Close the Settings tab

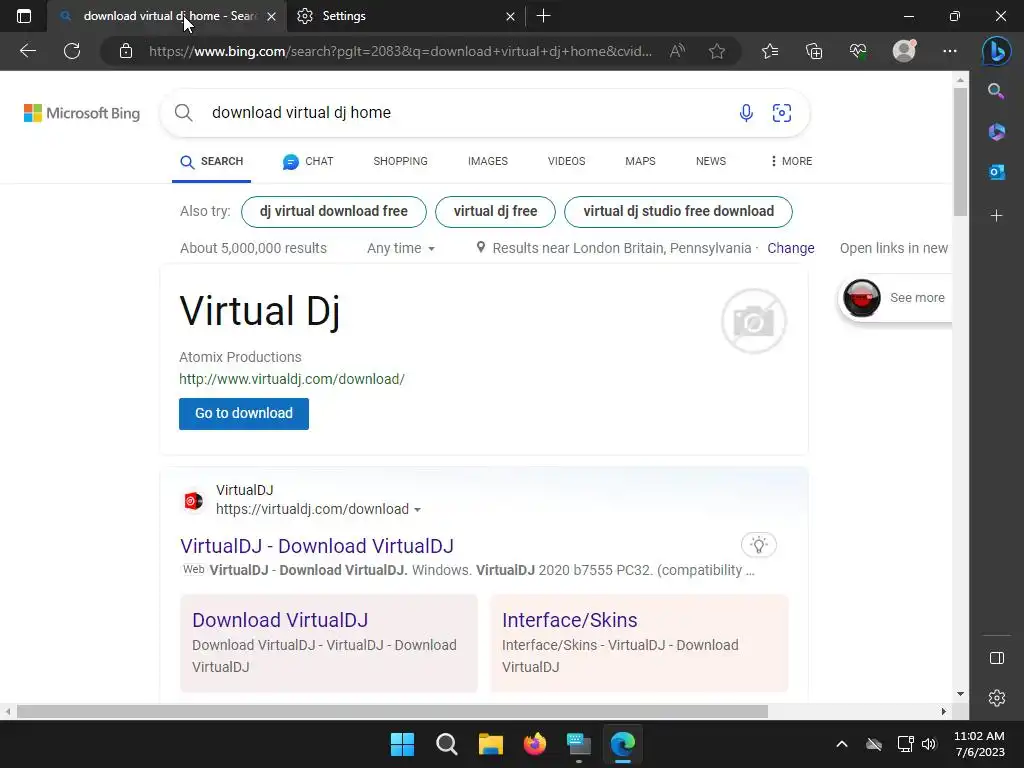pos(511,16)
